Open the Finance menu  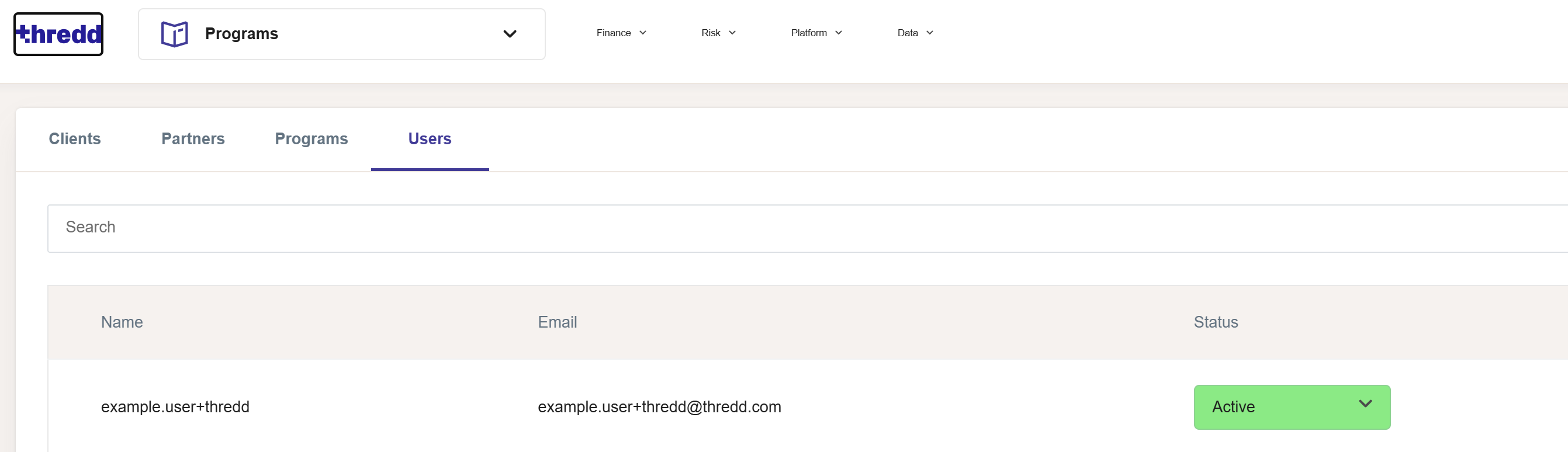coord(621,33)
